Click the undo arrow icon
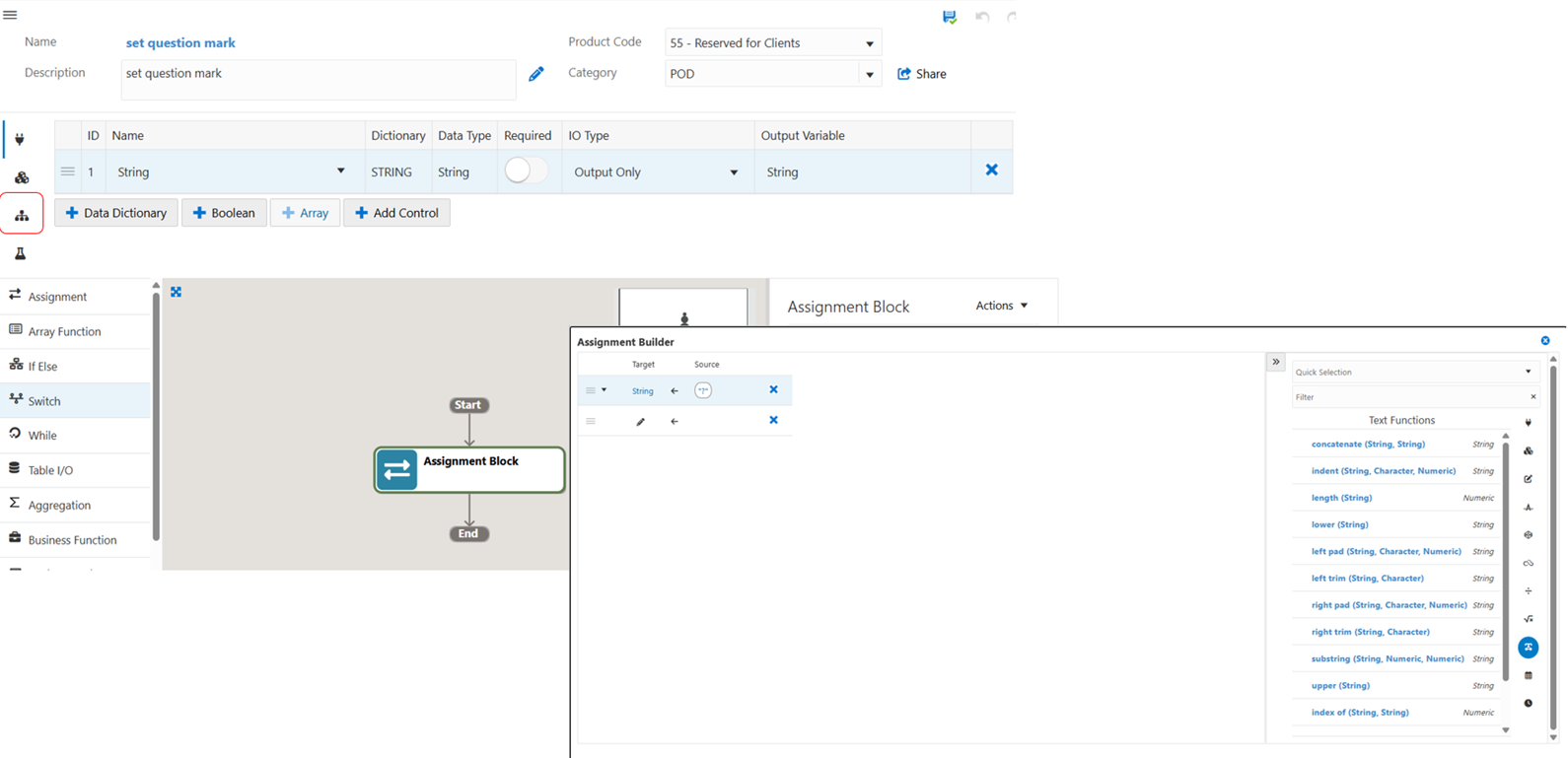 pyautogui.click(x=982, y=17)
